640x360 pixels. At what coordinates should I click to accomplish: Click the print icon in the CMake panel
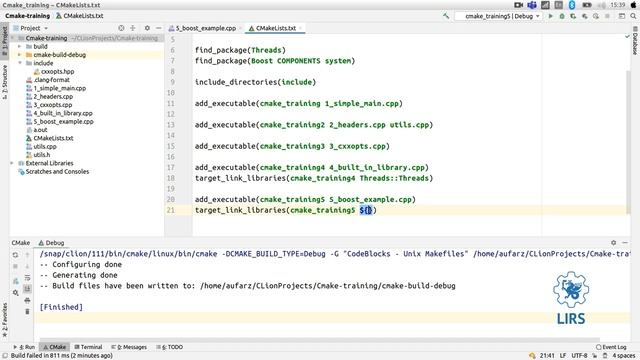[27, 300]
